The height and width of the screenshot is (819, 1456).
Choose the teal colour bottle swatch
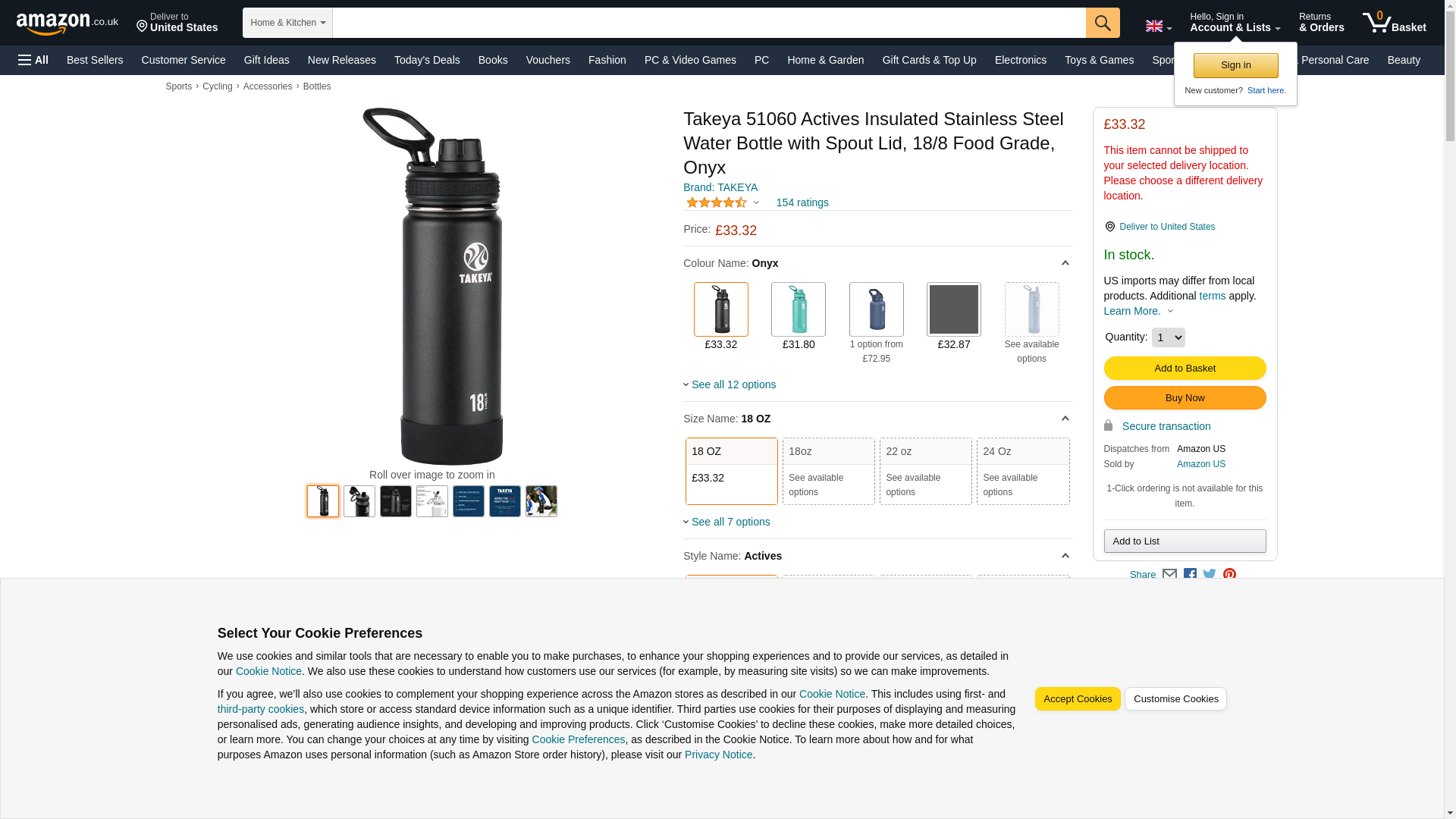pos(798,309)
